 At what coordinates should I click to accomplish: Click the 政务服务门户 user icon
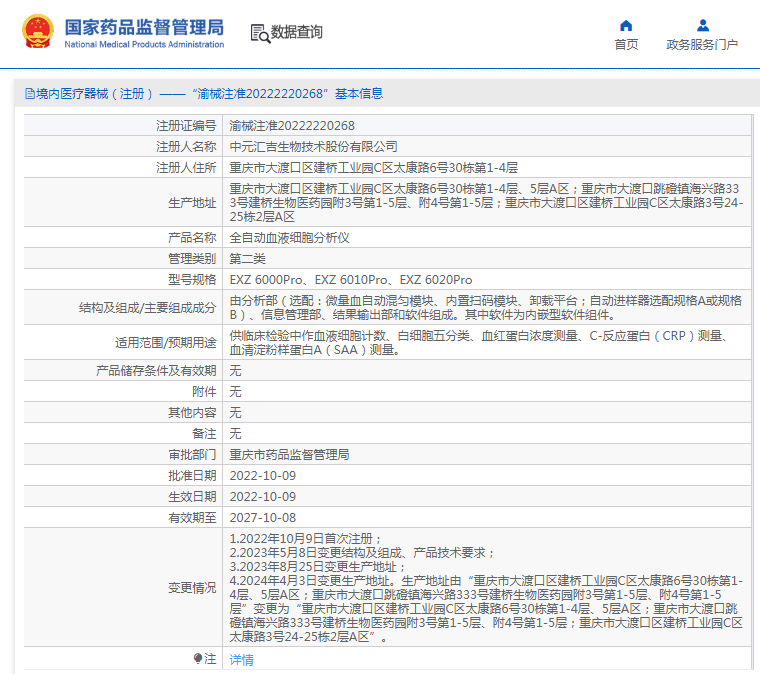pyautogui.click(x=702, y=25)
